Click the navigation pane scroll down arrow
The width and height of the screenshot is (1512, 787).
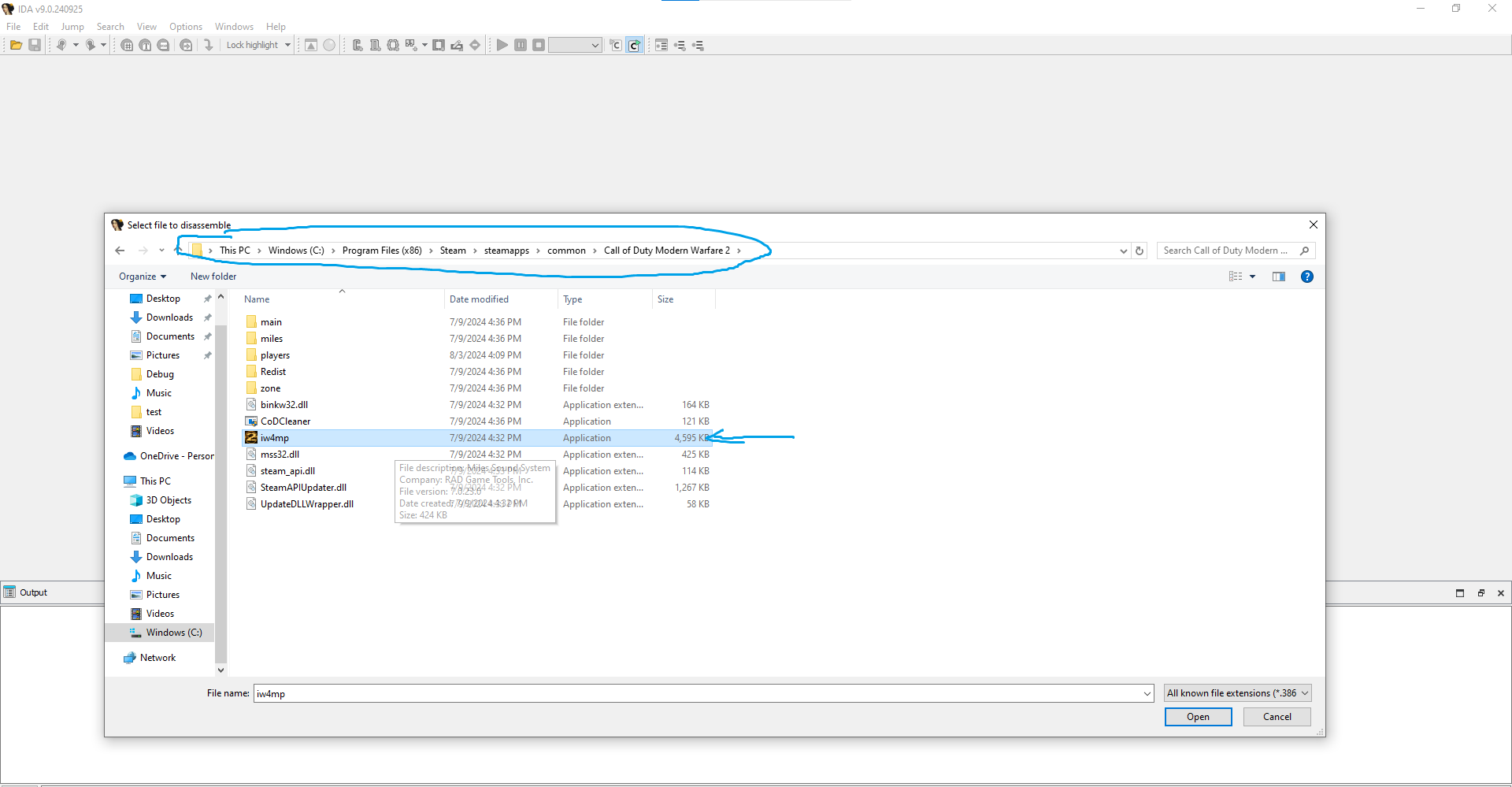pos(220,670)
